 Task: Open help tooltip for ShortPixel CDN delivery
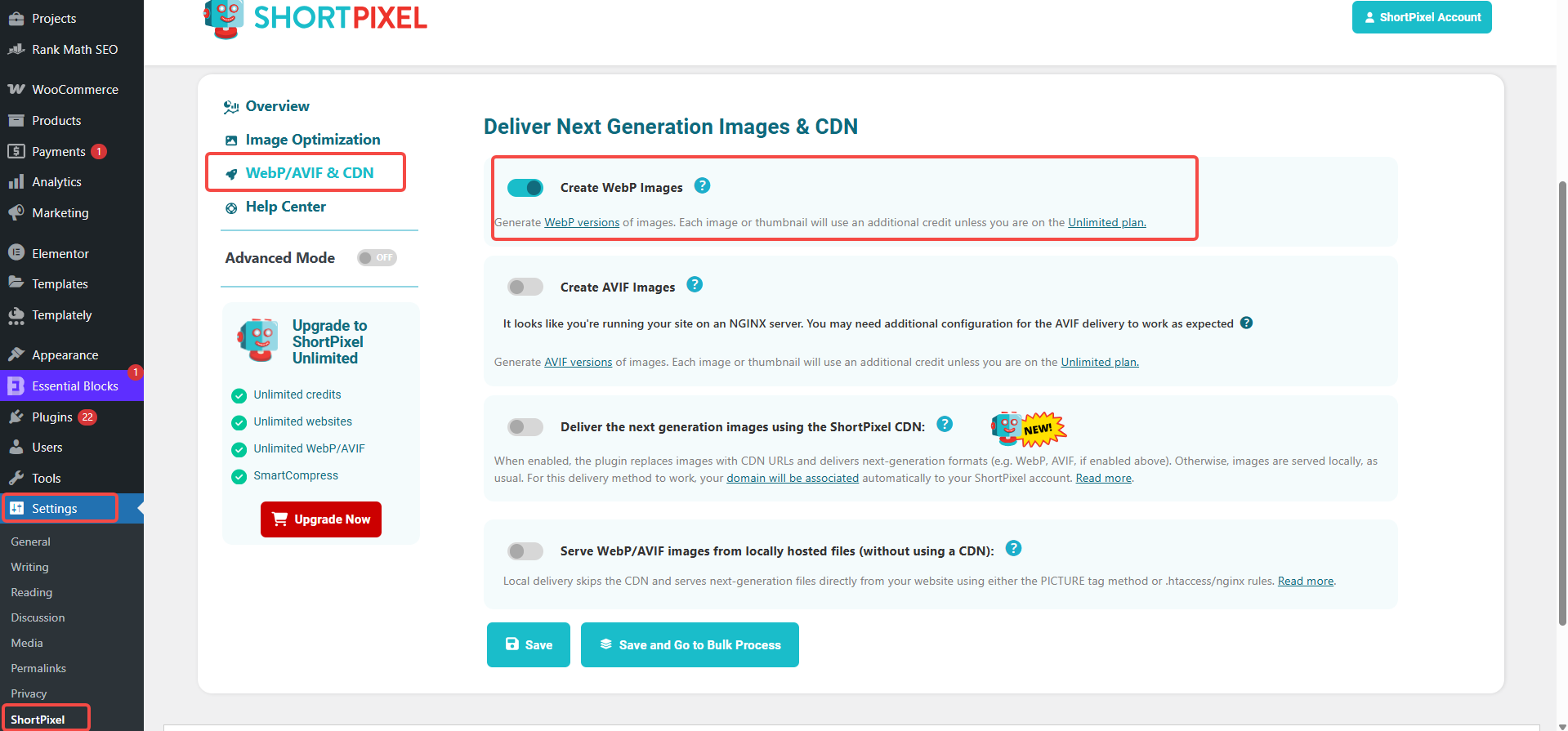coord(945,424)
